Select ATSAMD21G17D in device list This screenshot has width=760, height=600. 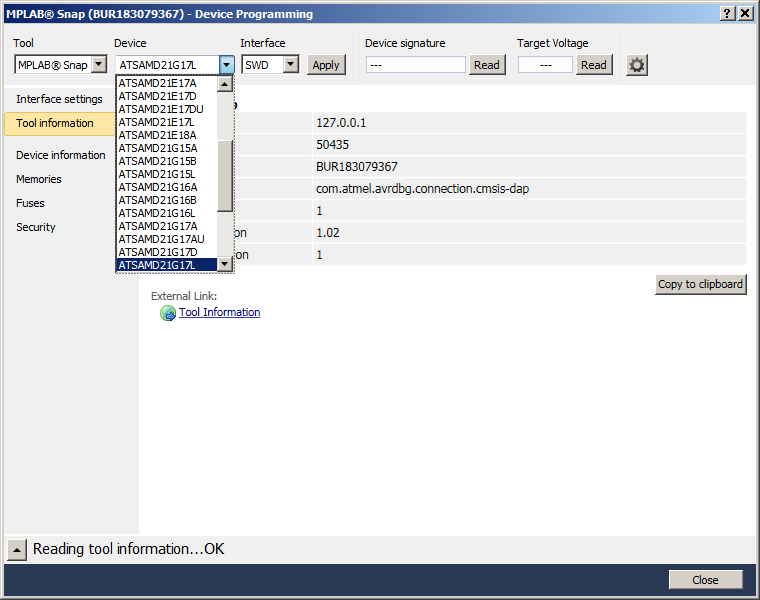click(x=167, y=253)
